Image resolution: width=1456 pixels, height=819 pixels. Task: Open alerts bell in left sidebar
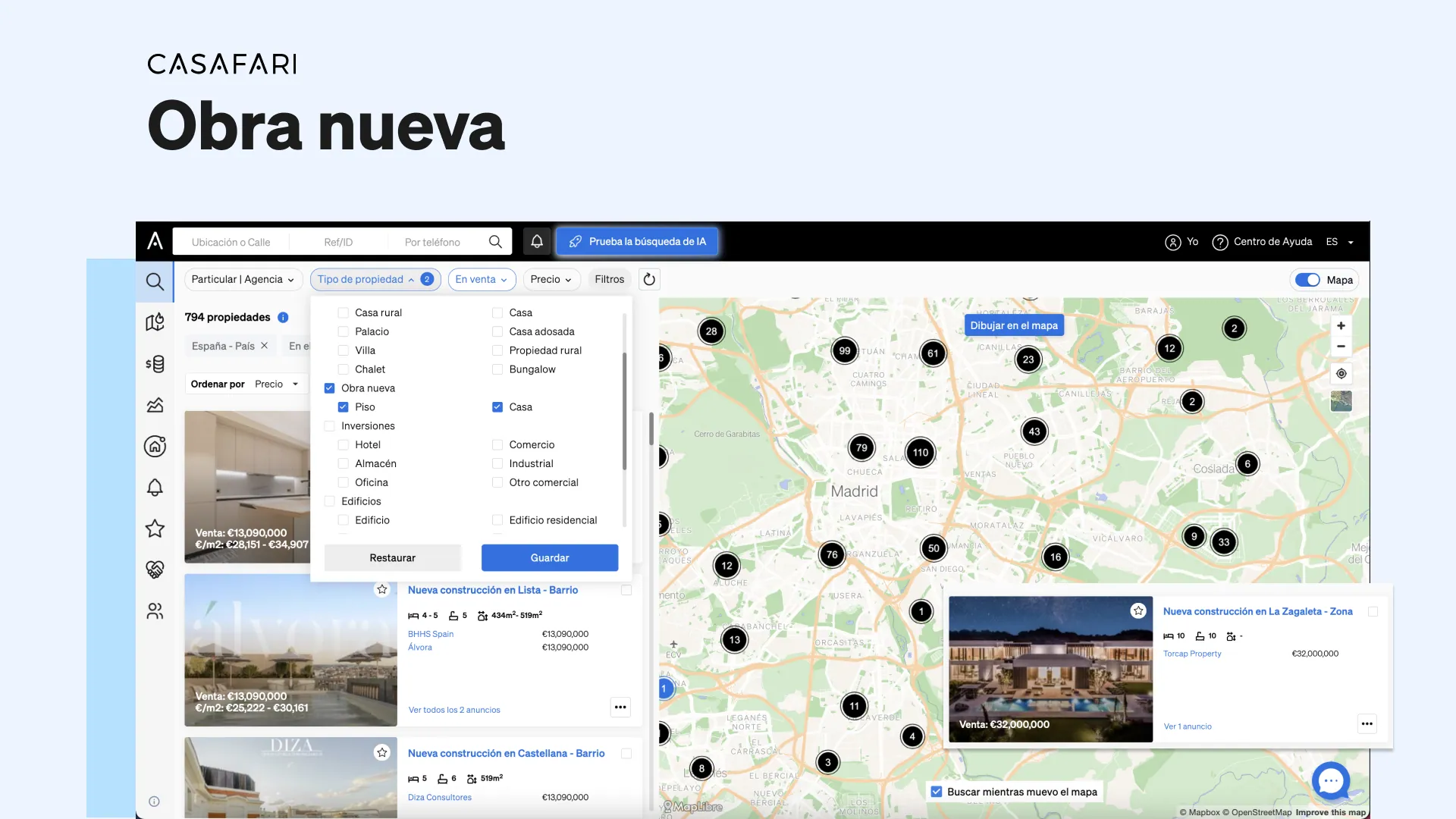point(155,487)
